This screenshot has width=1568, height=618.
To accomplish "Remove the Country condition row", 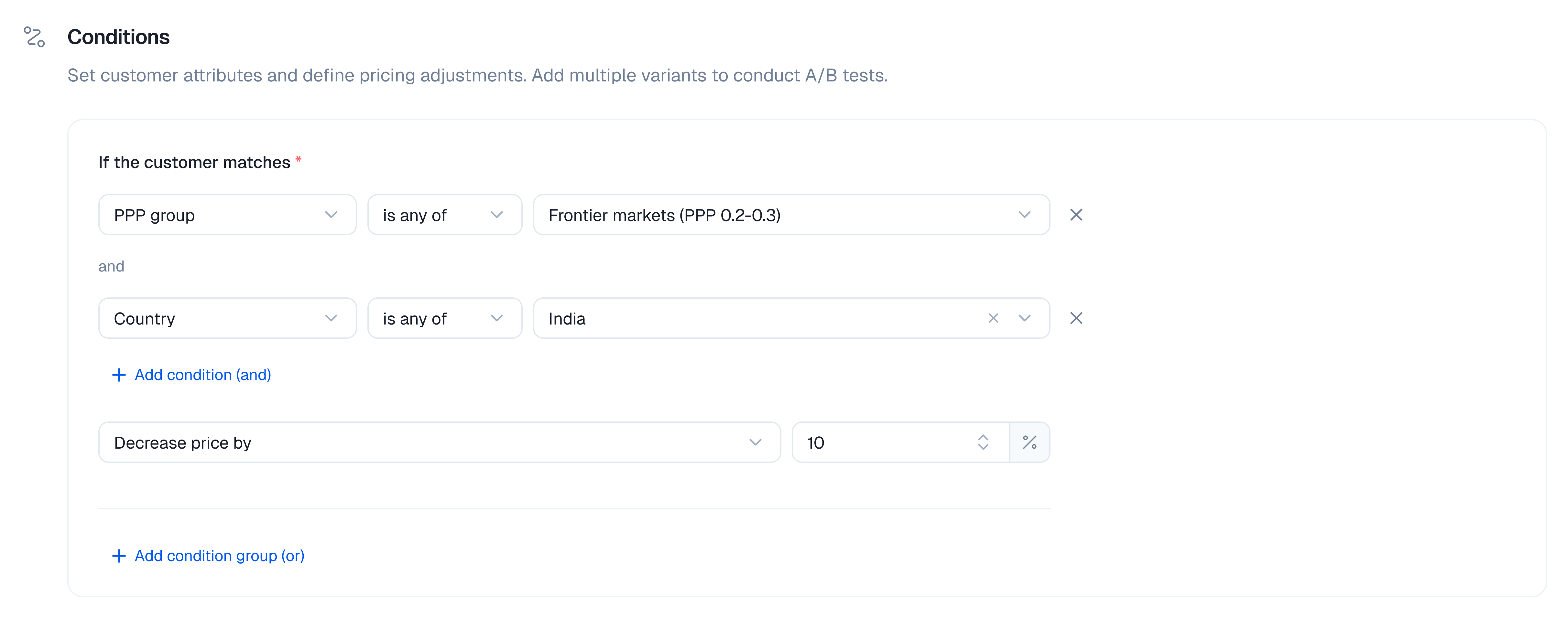I will click(x=1075, y=318).
